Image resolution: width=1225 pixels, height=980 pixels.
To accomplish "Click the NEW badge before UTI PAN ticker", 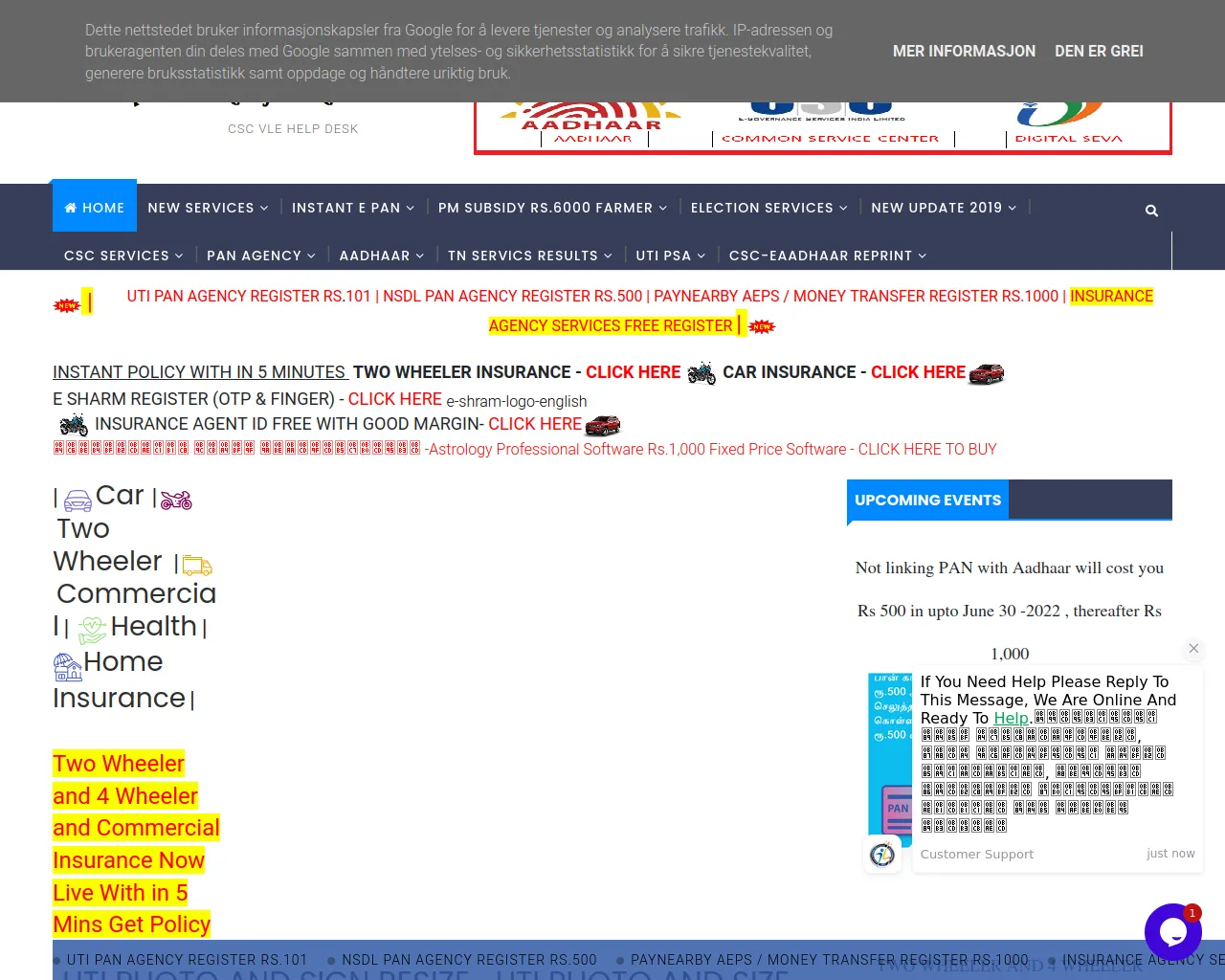I will 67,305.
